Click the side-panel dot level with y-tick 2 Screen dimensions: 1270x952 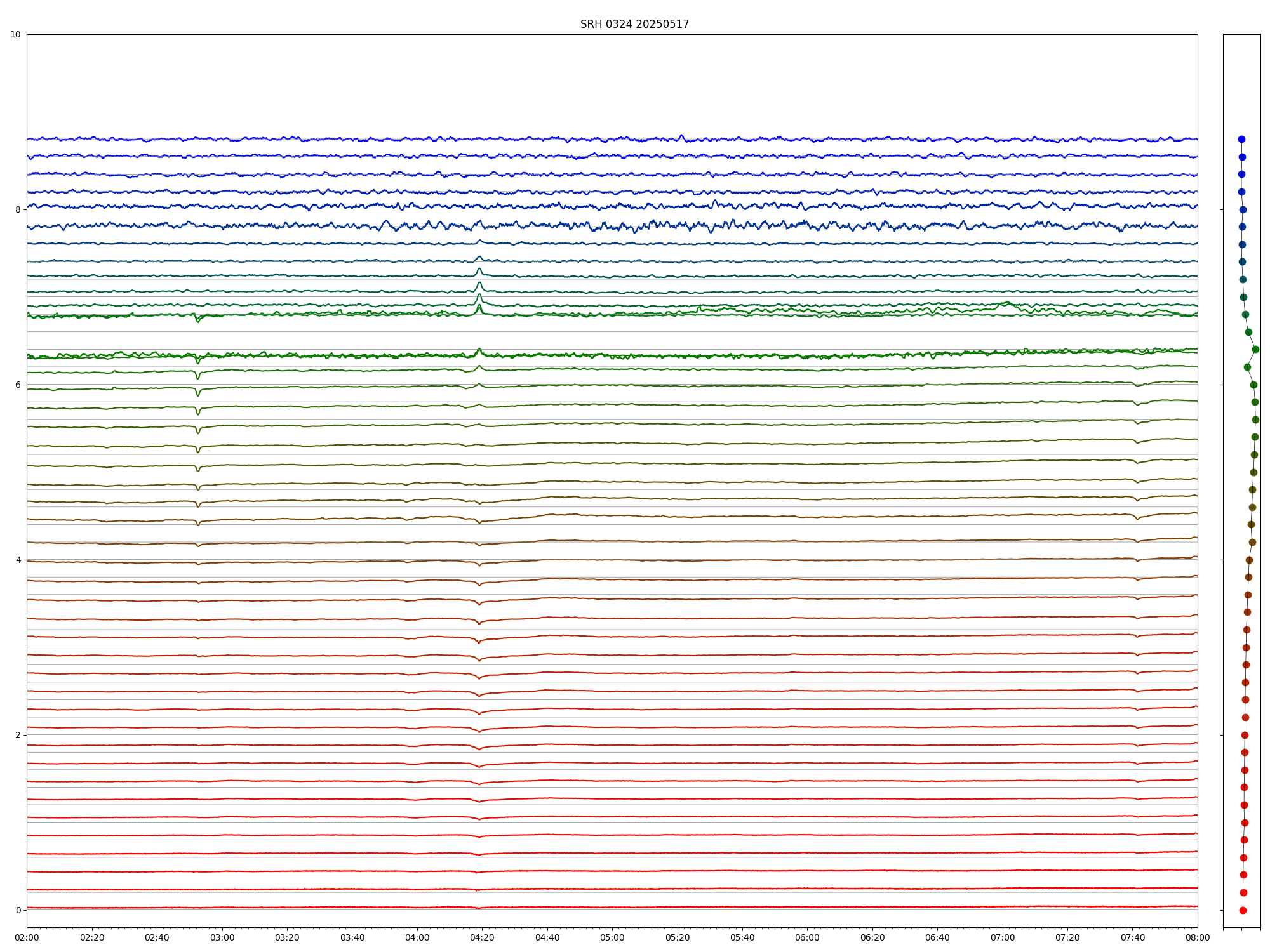pyautogui.click(x=1245, y=735)
